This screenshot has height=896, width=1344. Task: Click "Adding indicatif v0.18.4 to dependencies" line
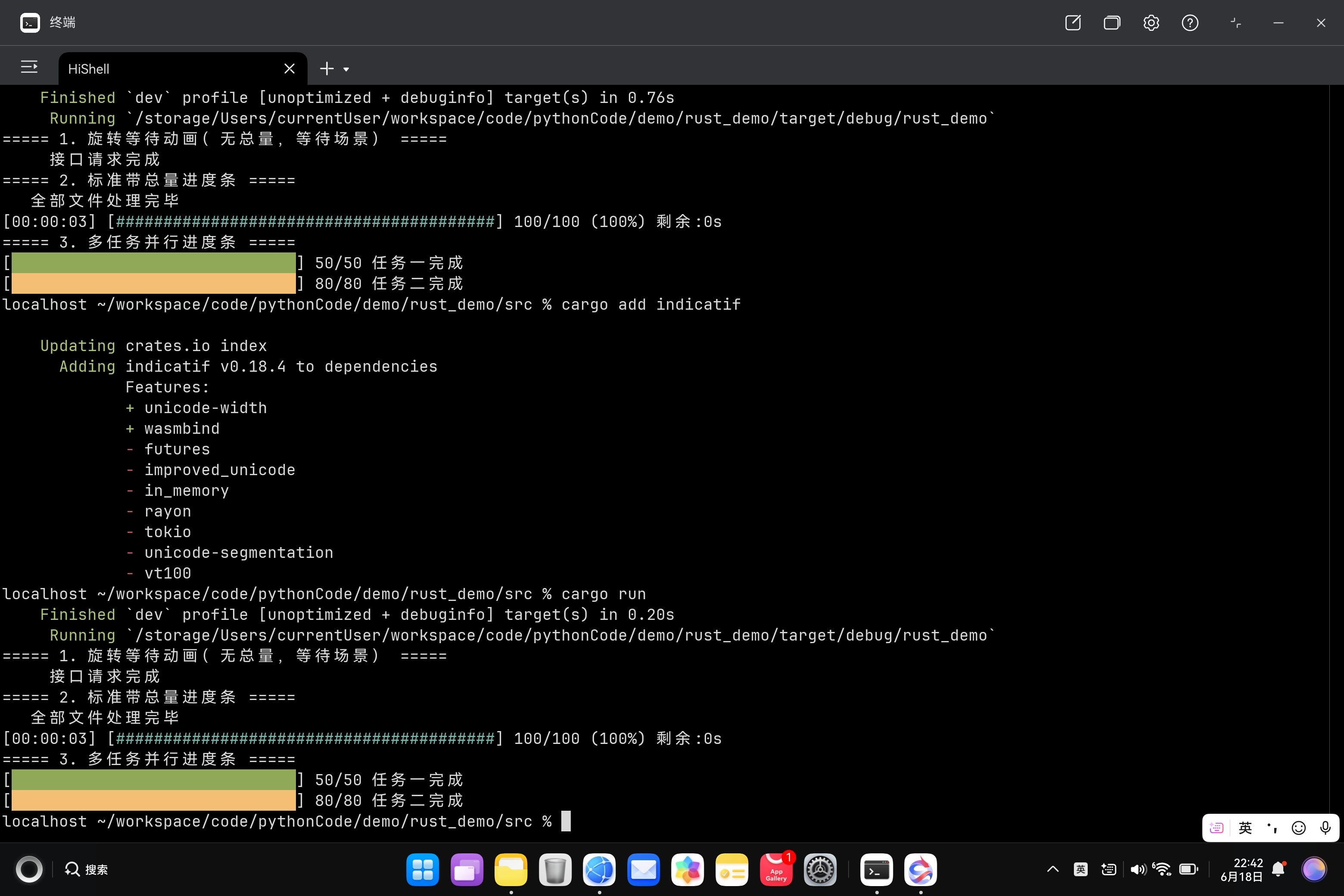[x=249, y=366]
